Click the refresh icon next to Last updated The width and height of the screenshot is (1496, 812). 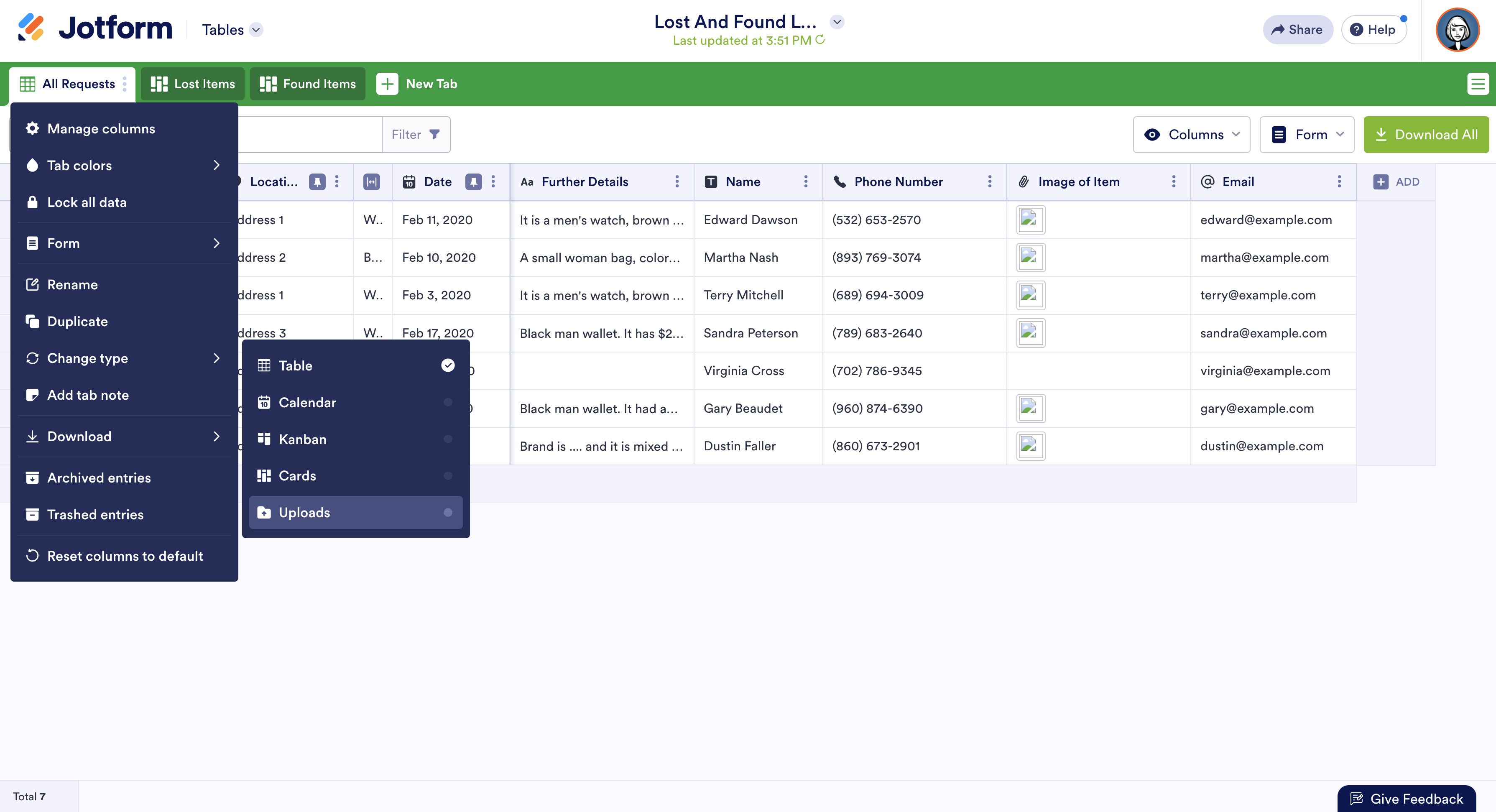pyautogui.click(x=820, y=39)
